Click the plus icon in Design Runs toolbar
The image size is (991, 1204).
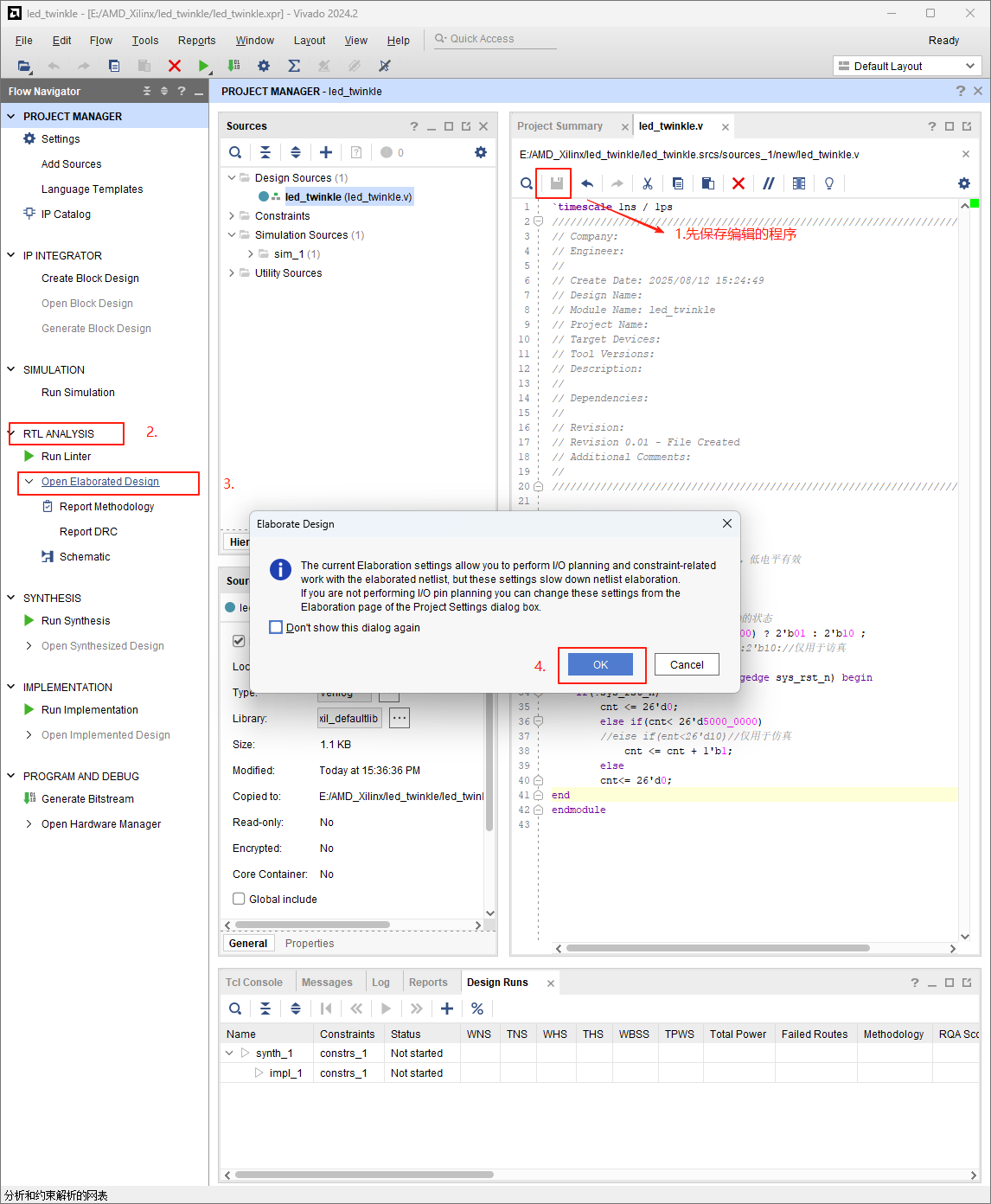447,1009
